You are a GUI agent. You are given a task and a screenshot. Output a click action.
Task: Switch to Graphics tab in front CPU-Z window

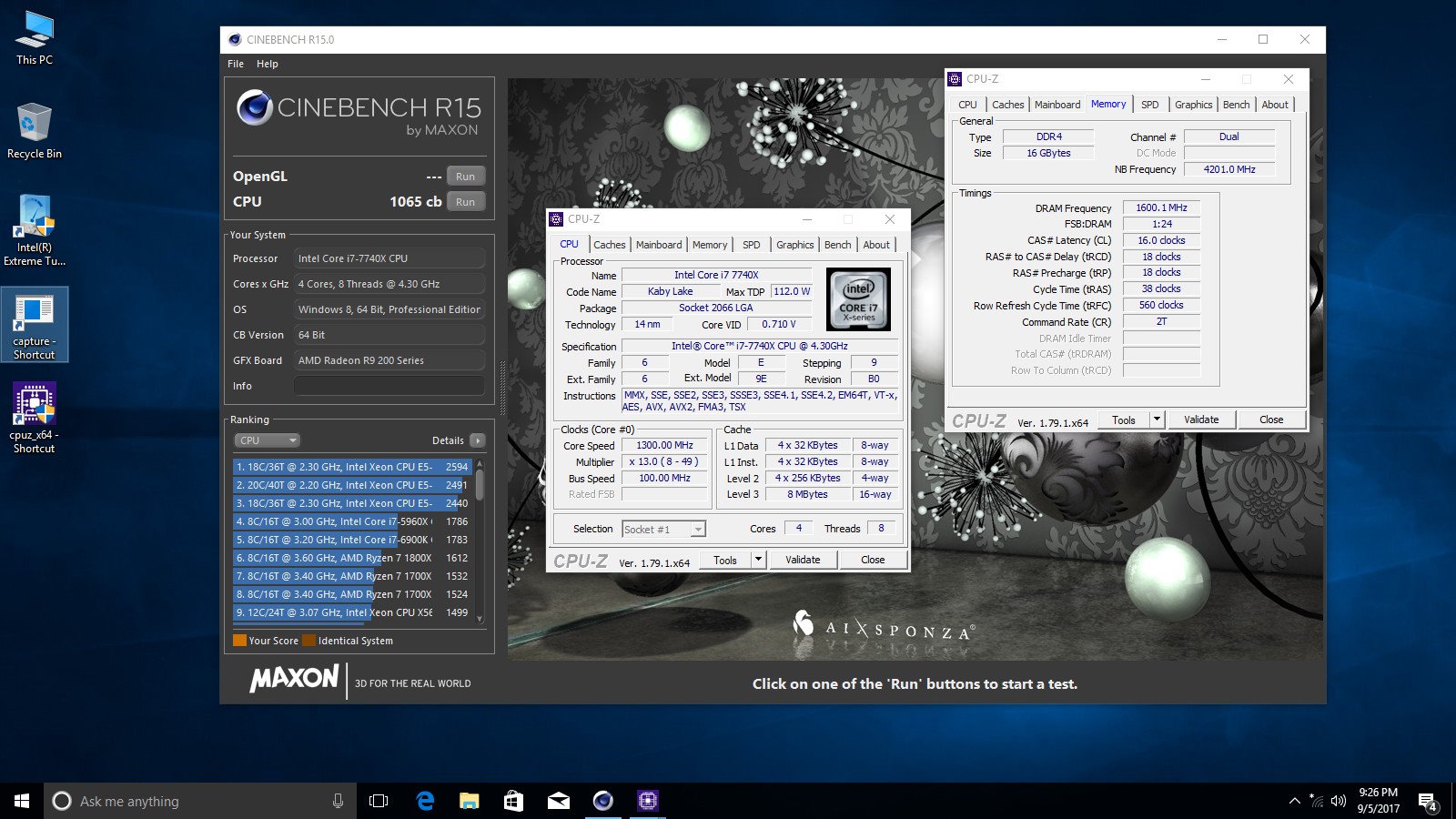point(795,245)
